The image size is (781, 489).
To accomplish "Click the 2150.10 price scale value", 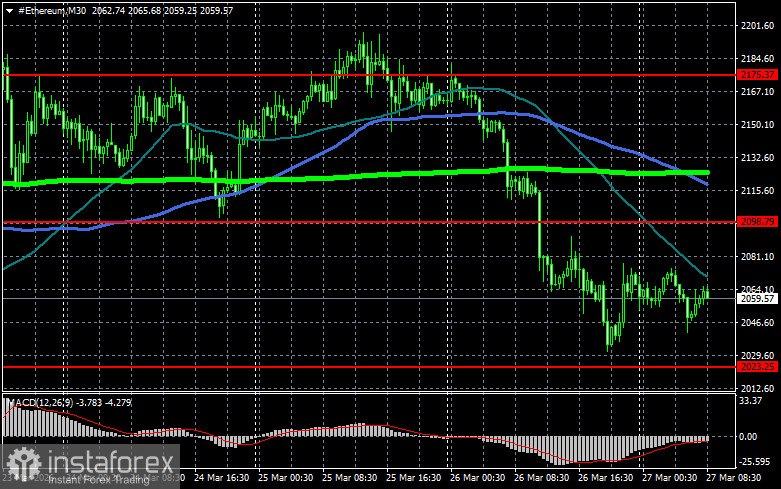I will click(x=758, y=124).
